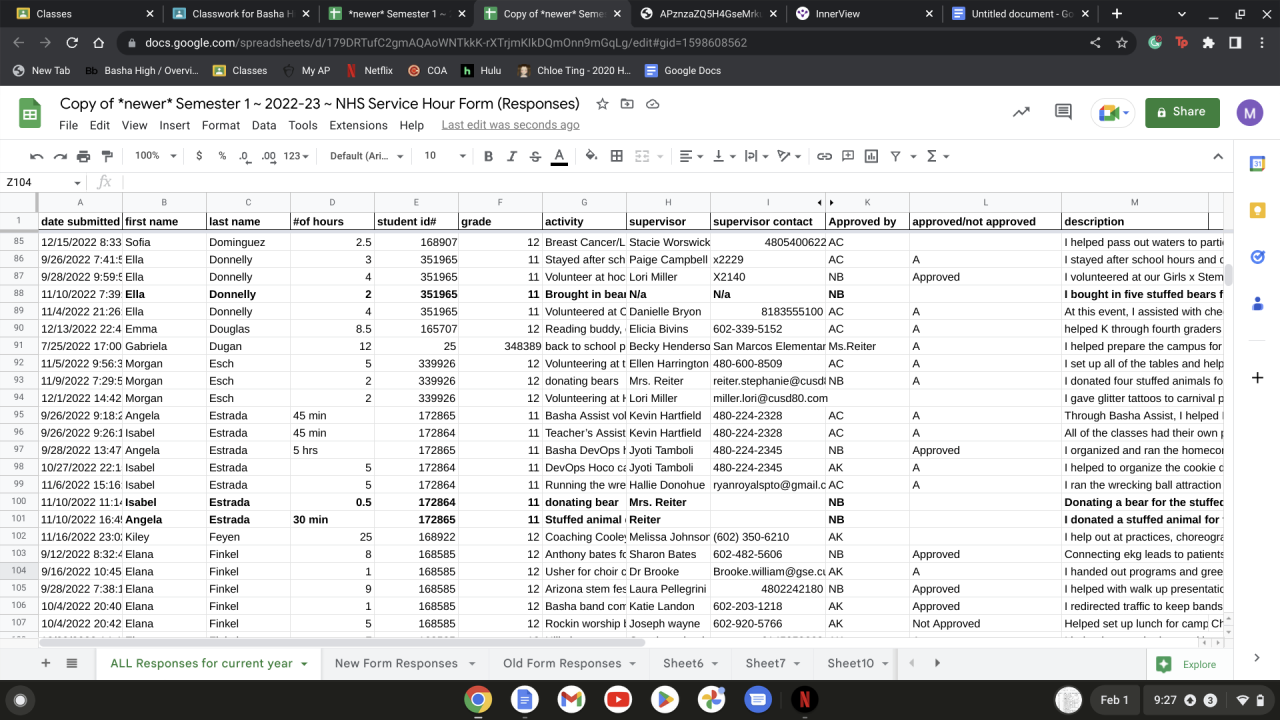Open the font family dropdown
The height and width of the screenshot is (720, 1280).
[366, 156]
